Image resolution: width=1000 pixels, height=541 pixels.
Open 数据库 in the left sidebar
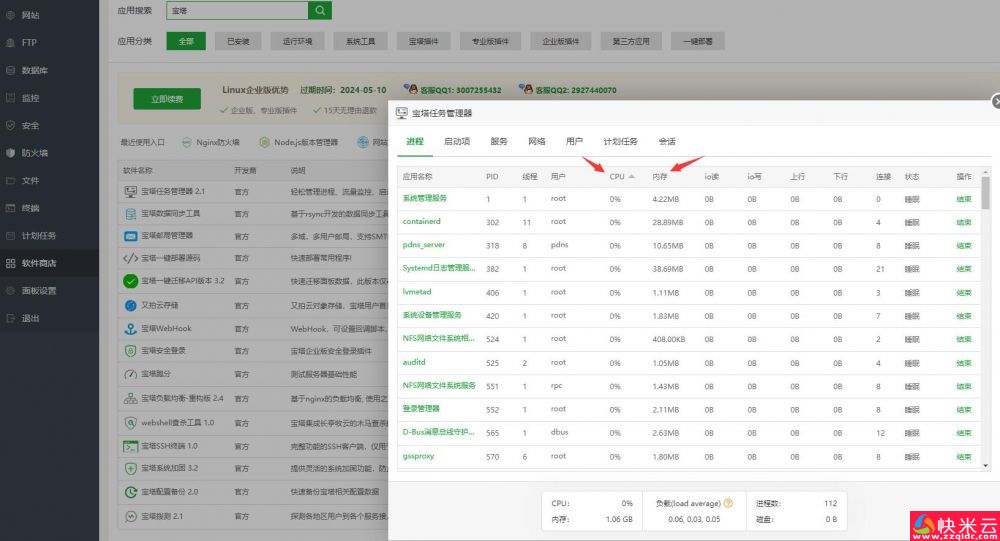tap(34, 70)
